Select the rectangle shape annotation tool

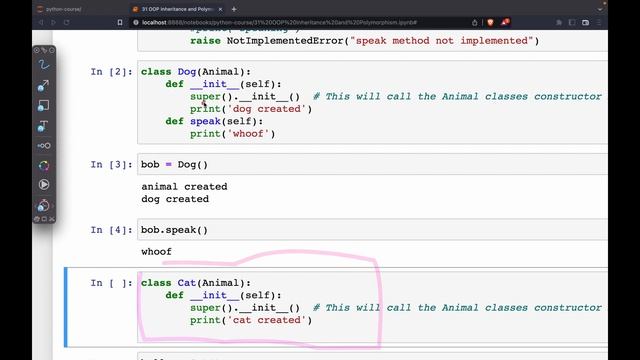pos(43,106)
